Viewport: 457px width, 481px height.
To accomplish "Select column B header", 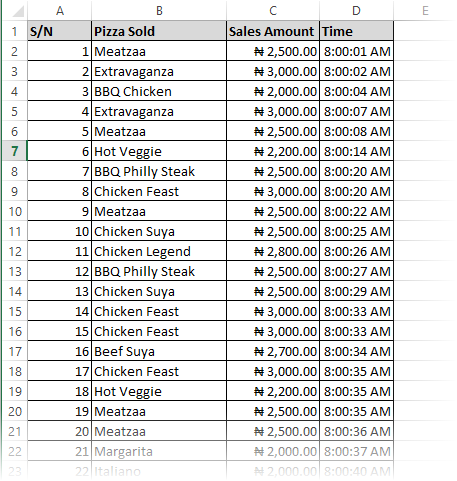I will [159, 11].
